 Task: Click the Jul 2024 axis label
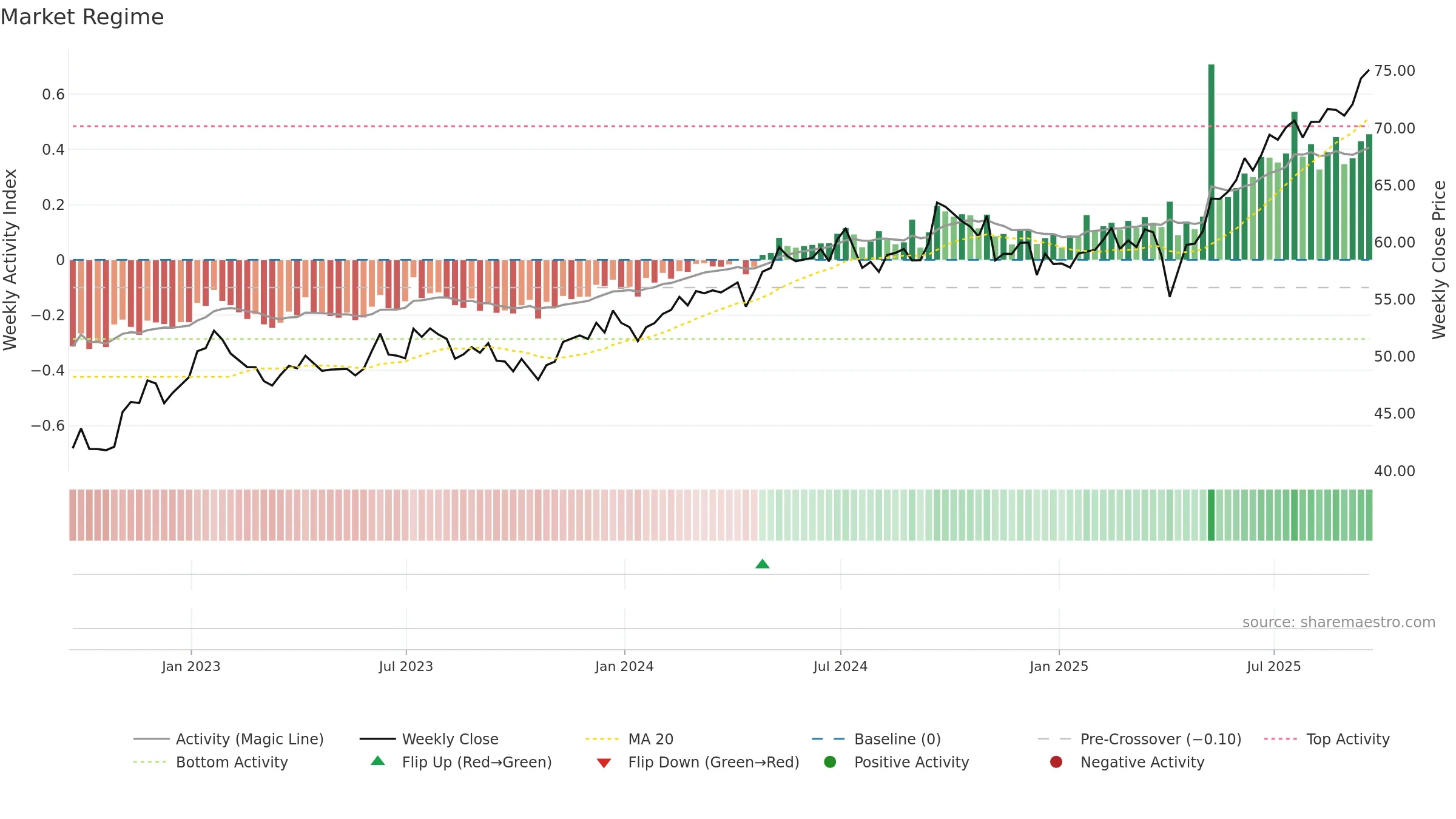point(840,666)
